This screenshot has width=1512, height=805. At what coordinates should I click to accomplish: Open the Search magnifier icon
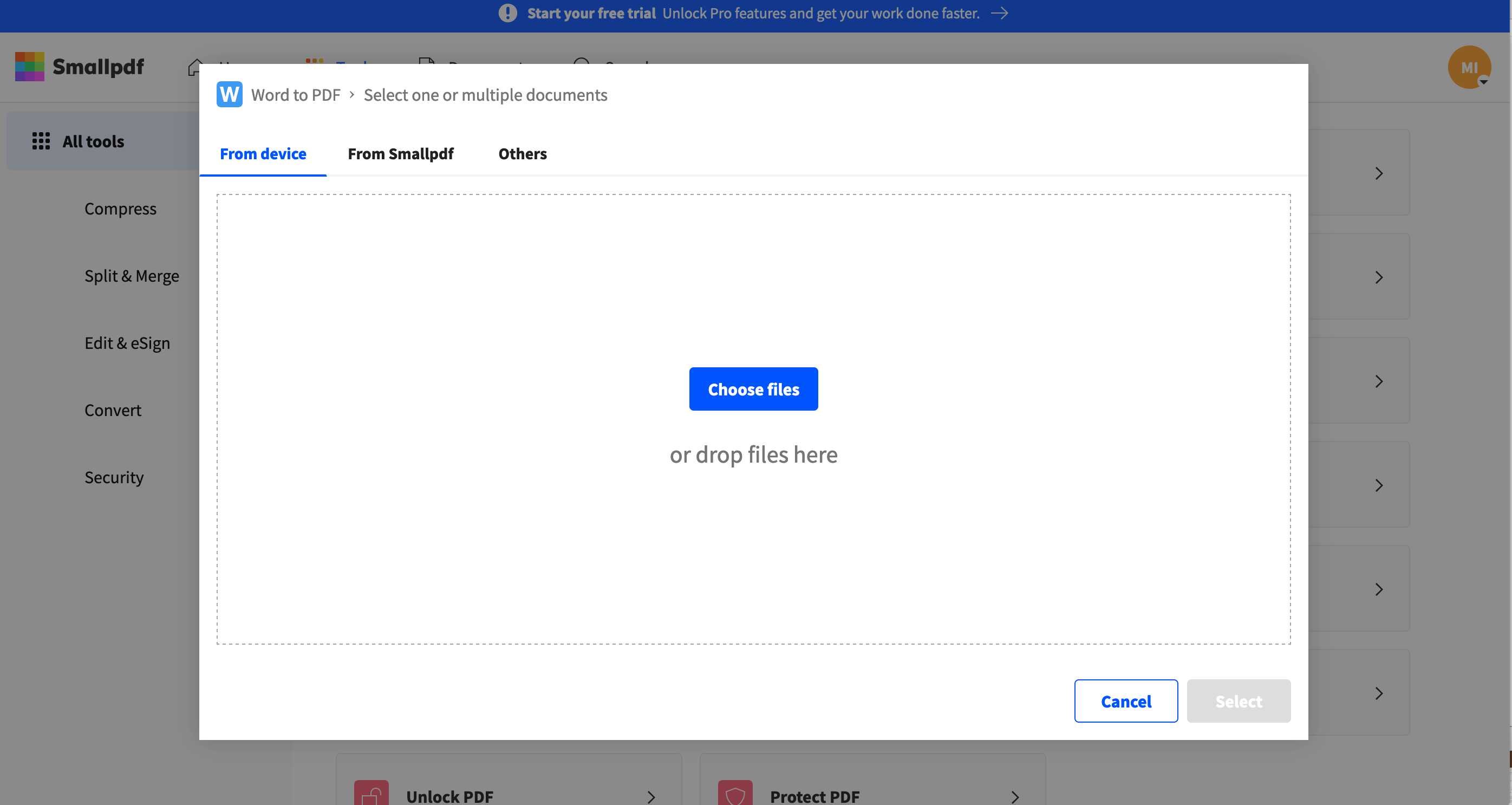pos(581,65)
